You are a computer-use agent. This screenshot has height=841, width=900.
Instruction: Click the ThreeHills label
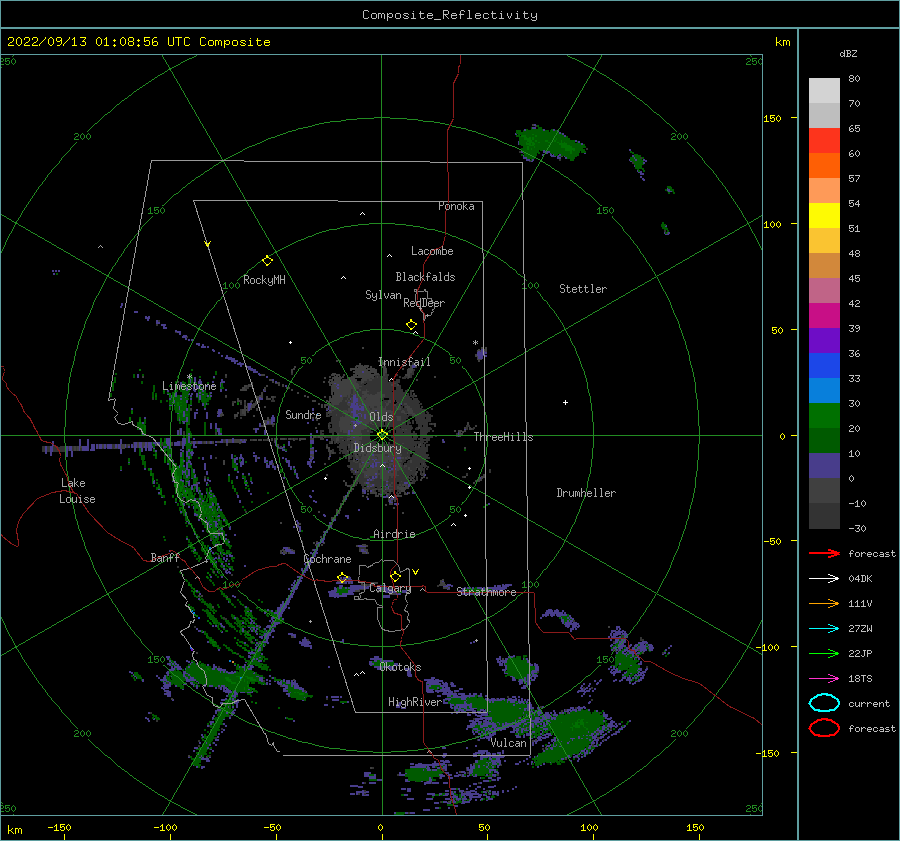point(503,437)
